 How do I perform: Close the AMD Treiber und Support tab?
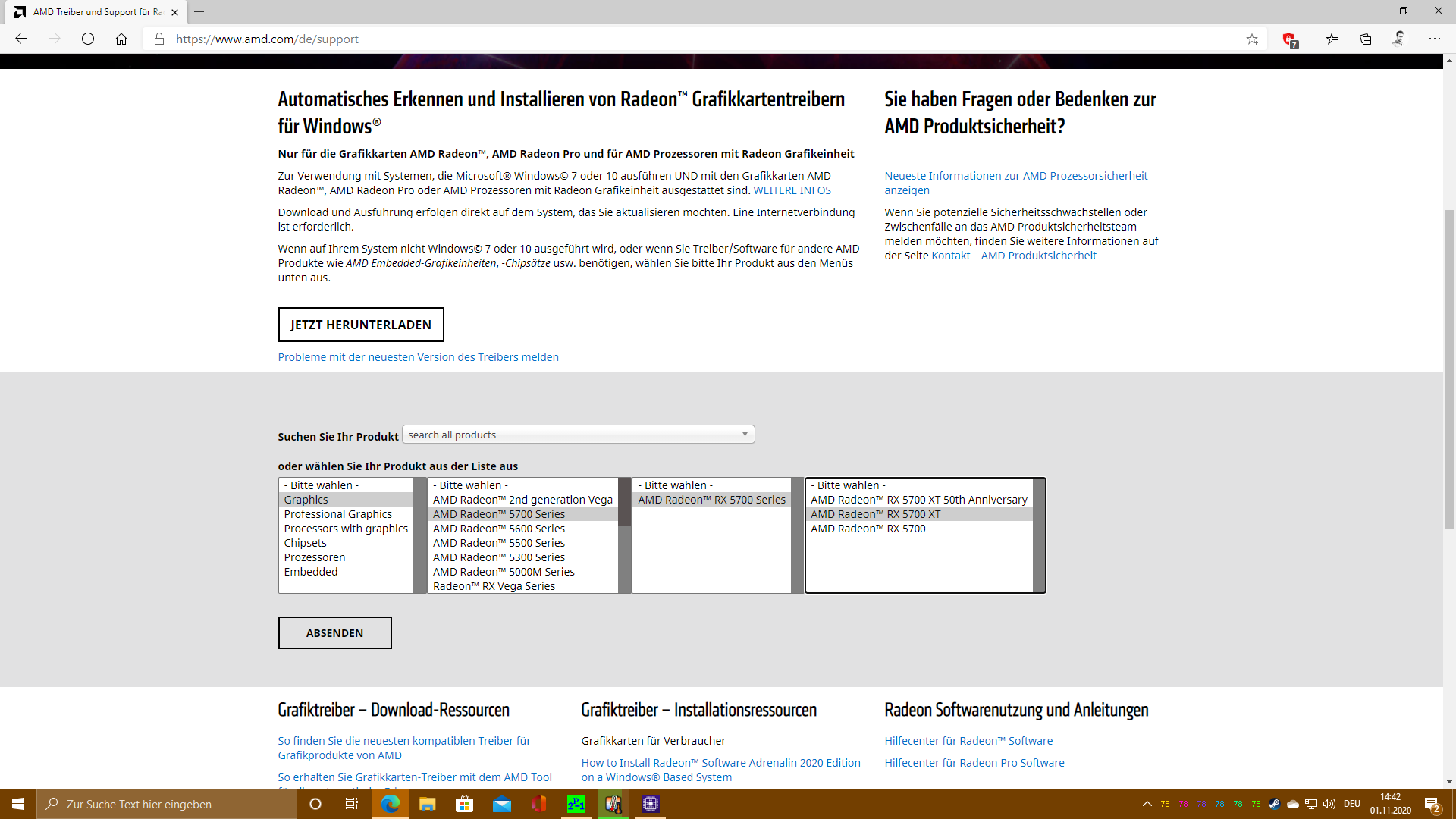174,12
